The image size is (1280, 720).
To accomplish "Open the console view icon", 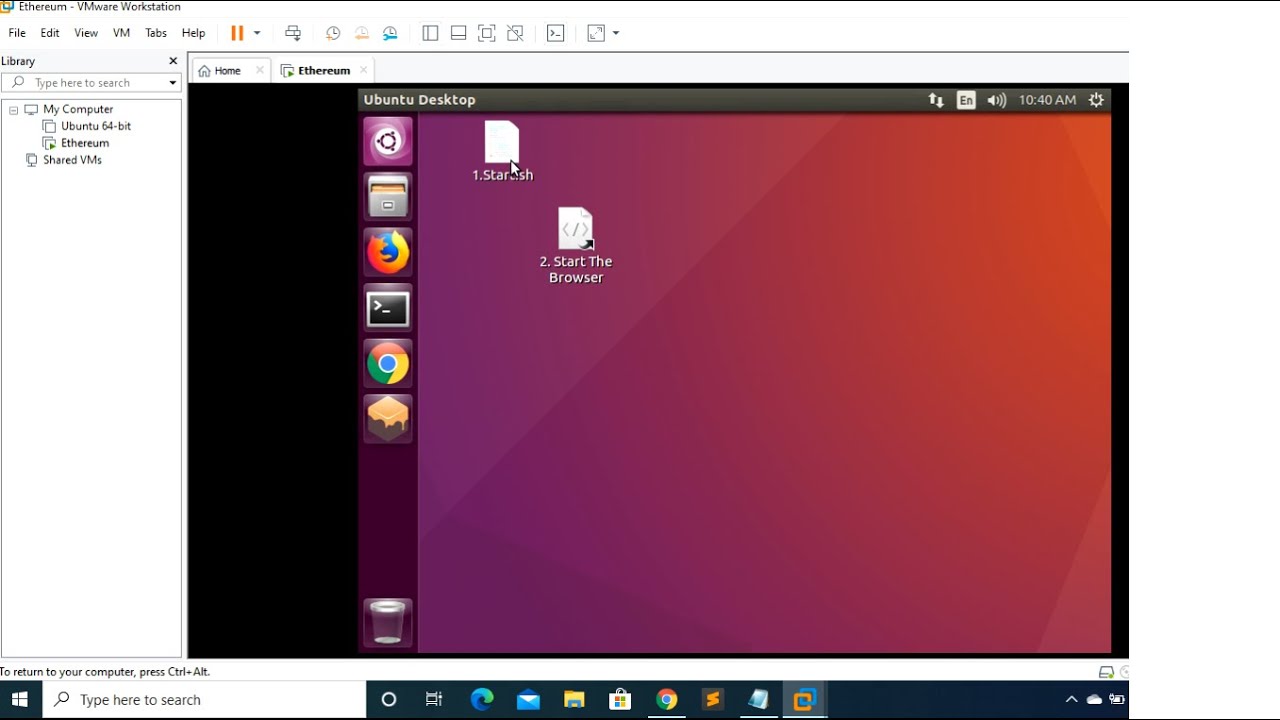I will 556,33.
